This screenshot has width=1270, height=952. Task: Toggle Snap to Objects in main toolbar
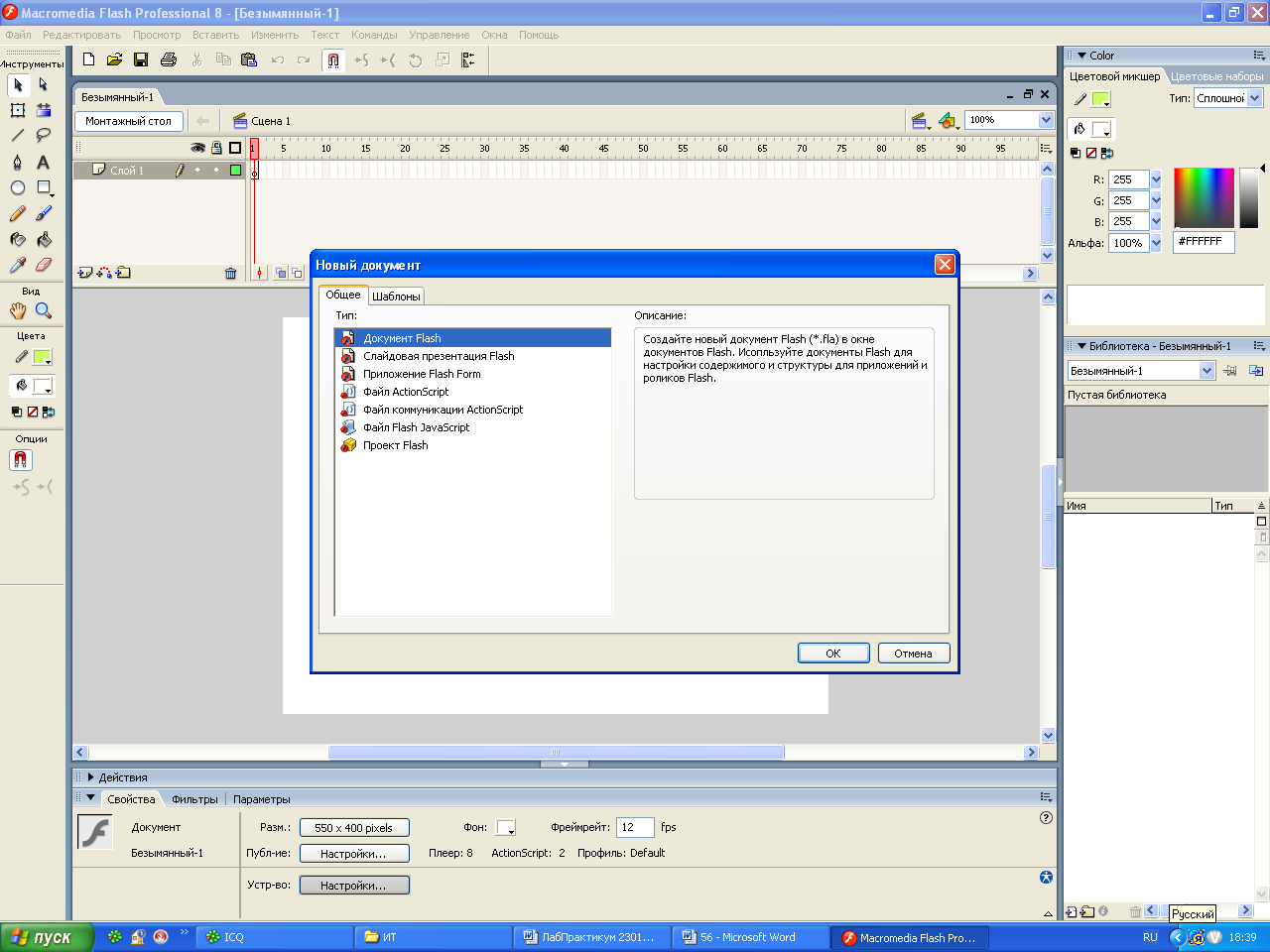pos(333,60)
